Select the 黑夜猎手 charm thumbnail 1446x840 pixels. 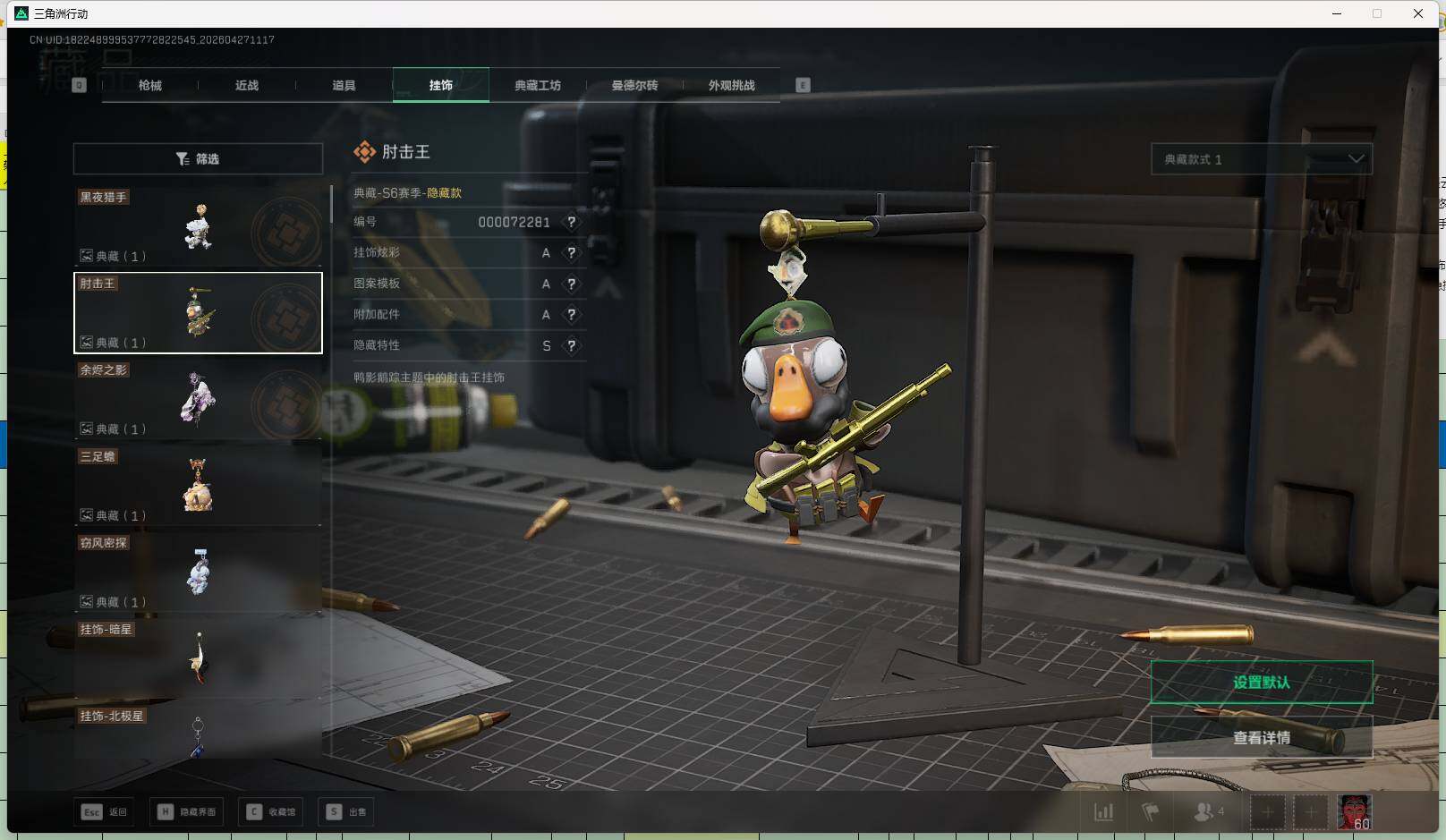[198, 226]
